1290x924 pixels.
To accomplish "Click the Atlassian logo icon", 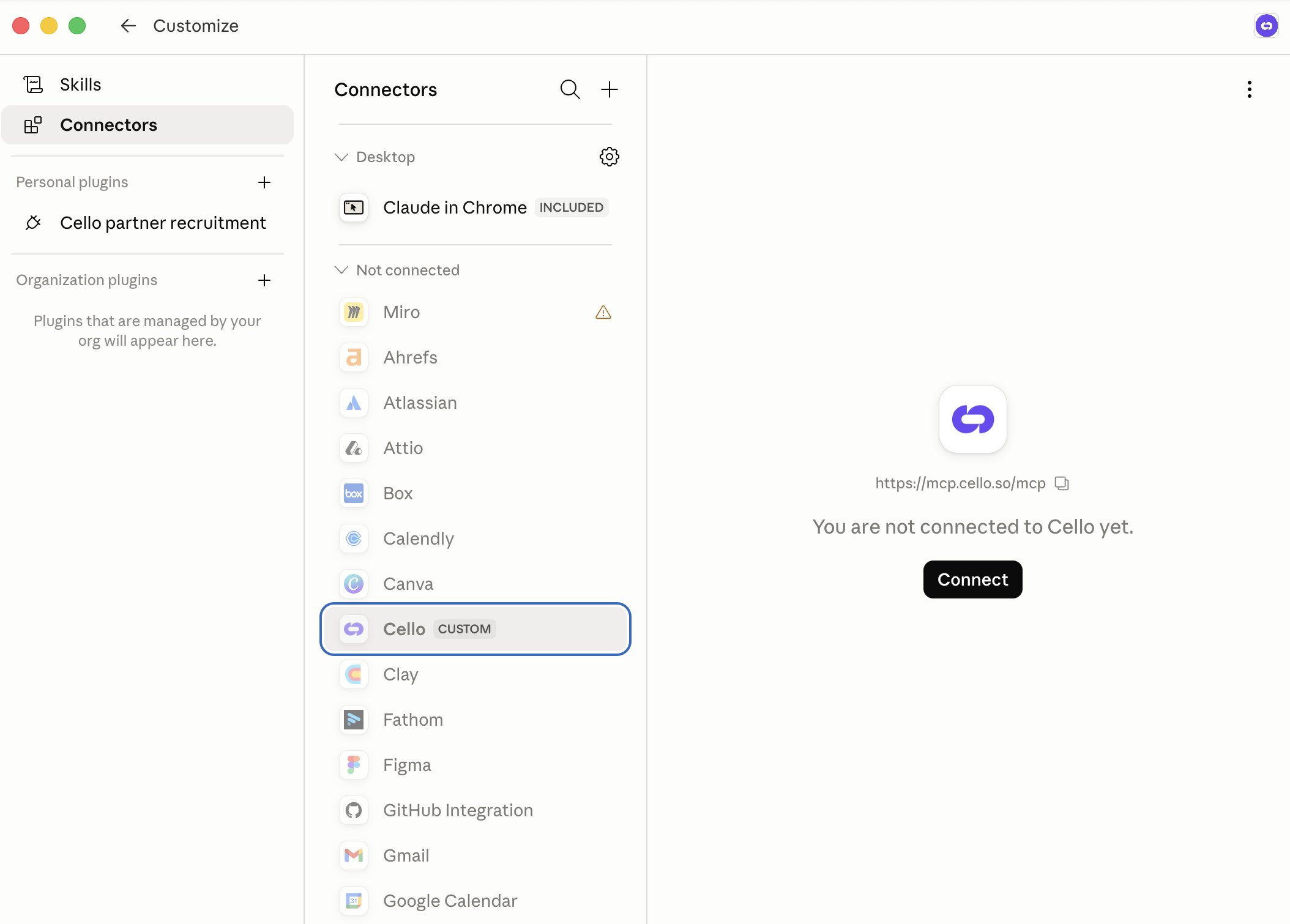I will 354,403.
